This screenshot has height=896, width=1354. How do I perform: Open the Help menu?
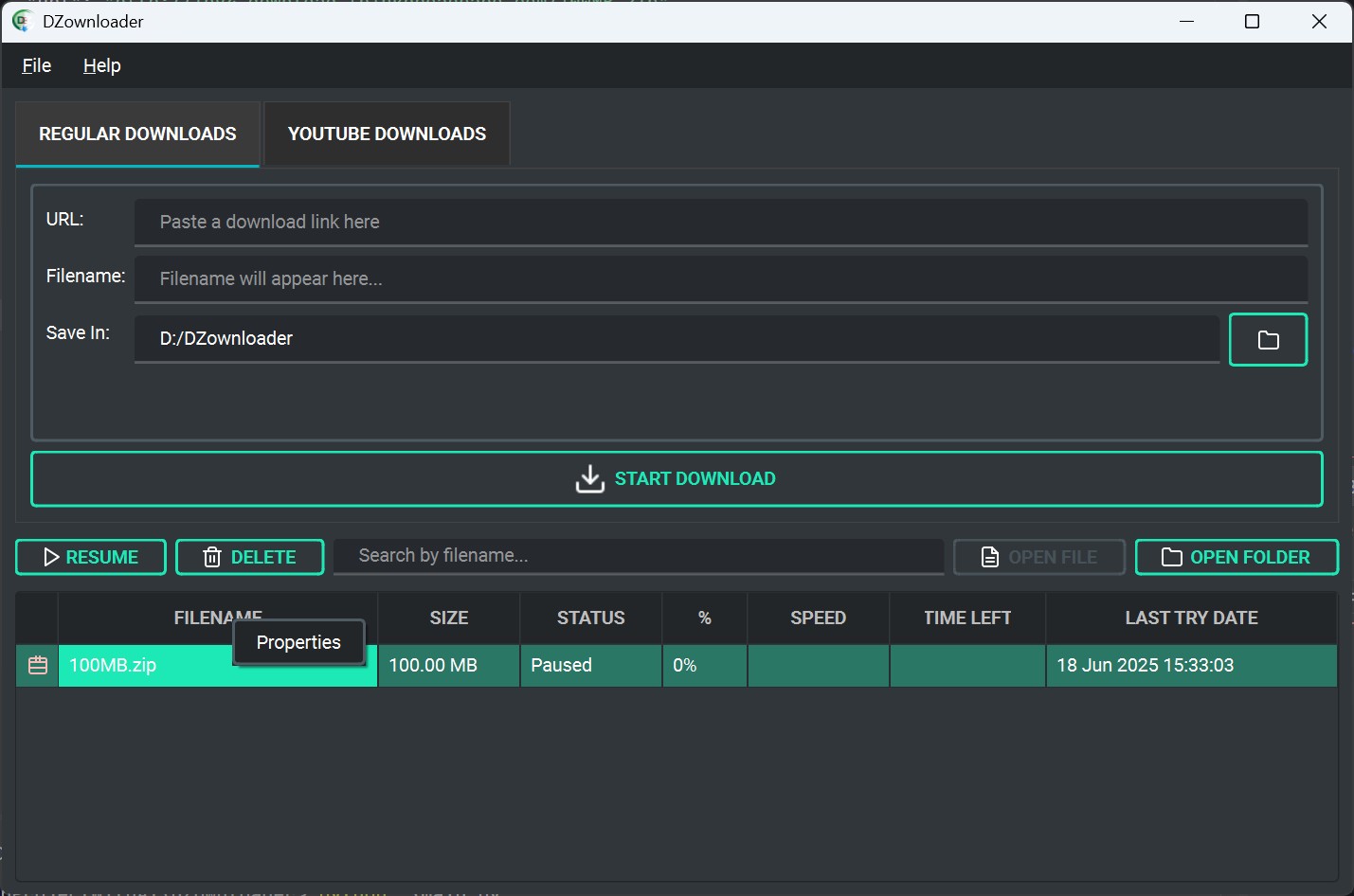[101, 65]
